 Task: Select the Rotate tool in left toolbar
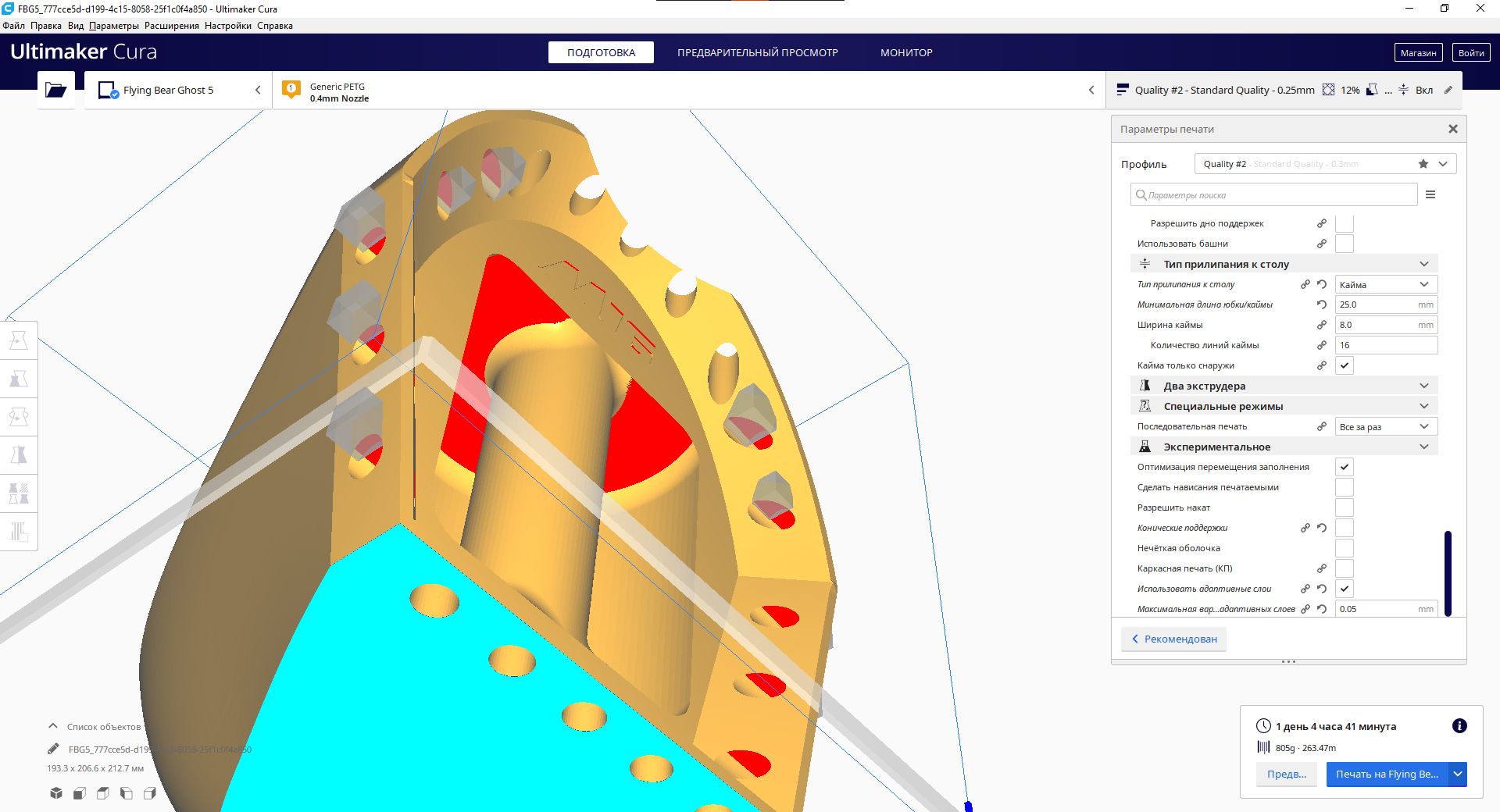pyautogui.click(x=19, y=417)
